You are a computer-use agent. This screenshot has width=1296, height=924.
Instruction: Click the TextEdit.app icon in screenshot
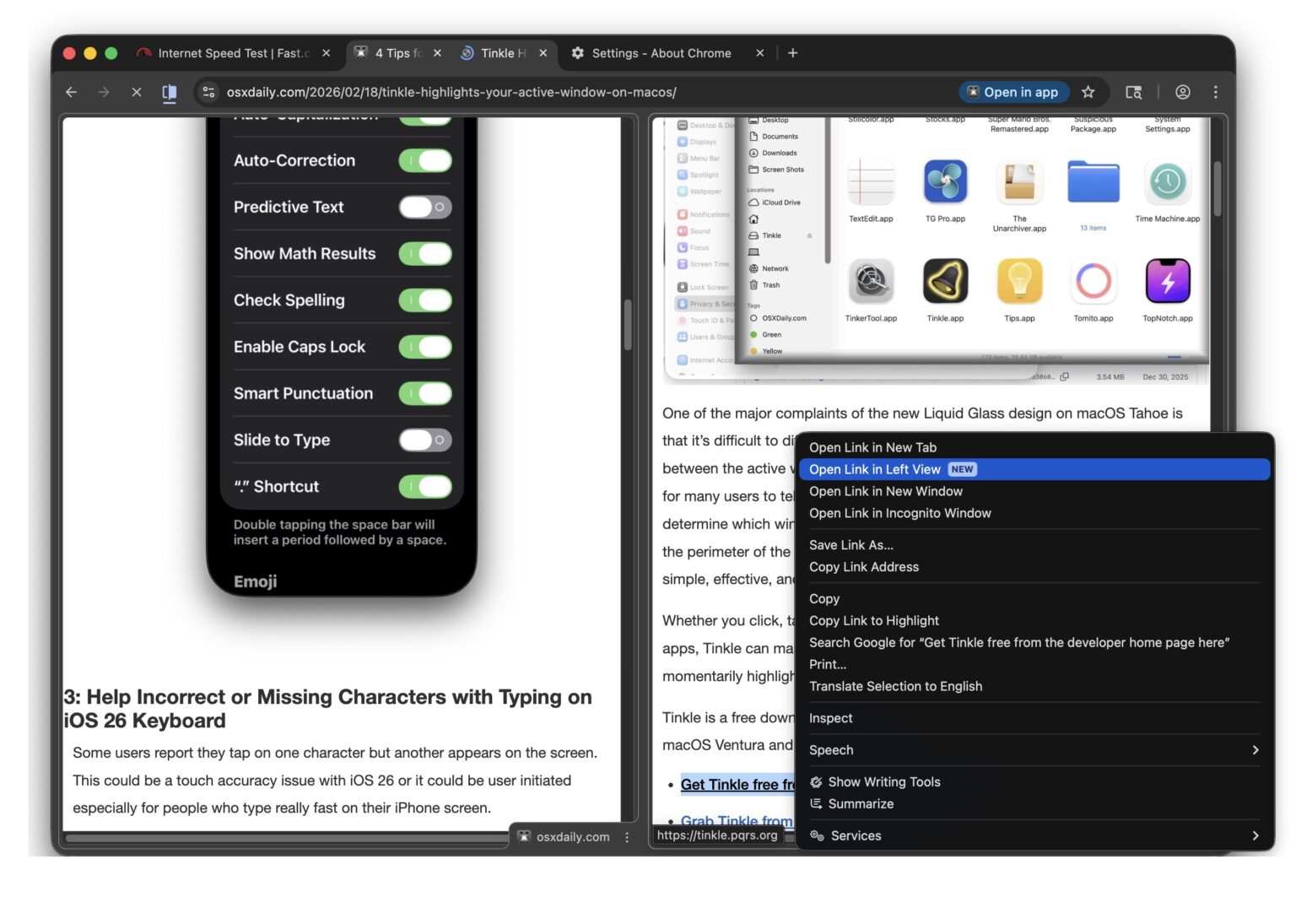click(871, 181)
